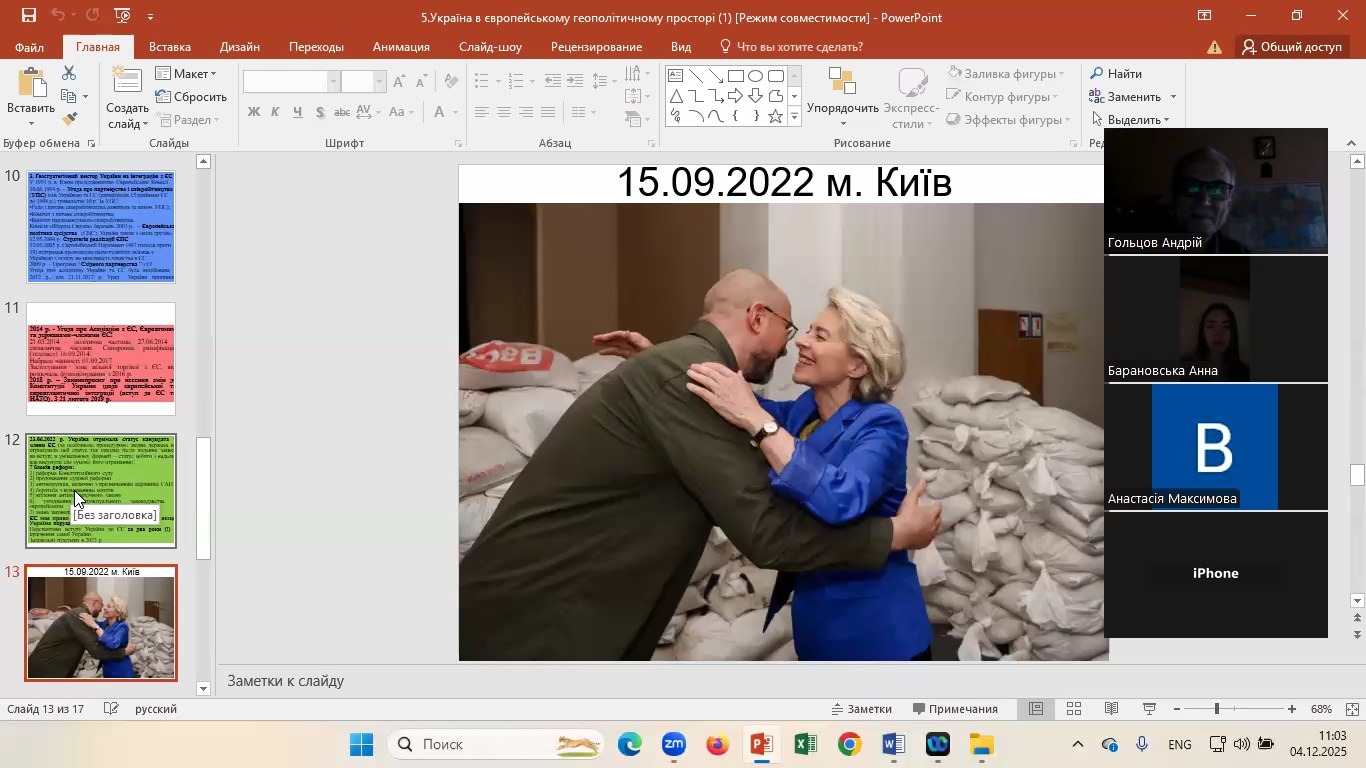1366x768 pixels.
Task: Select slide 12 thumbnail
Action: pos(101,491)
